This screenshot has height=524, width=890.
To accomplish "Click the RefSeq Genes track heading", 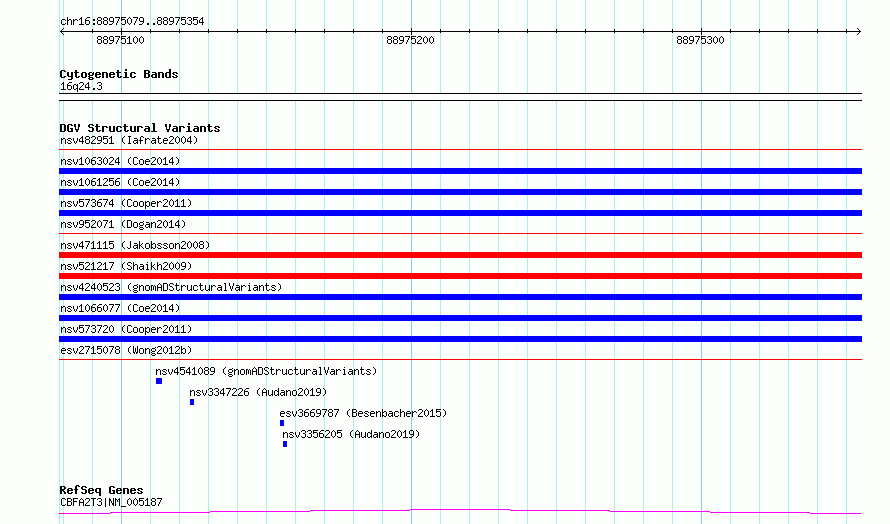I will 101,490.
